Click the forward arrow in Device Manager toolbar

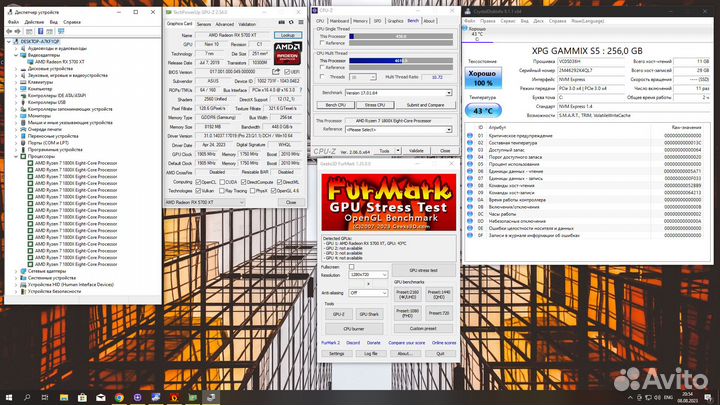click(x=17, y=31)
